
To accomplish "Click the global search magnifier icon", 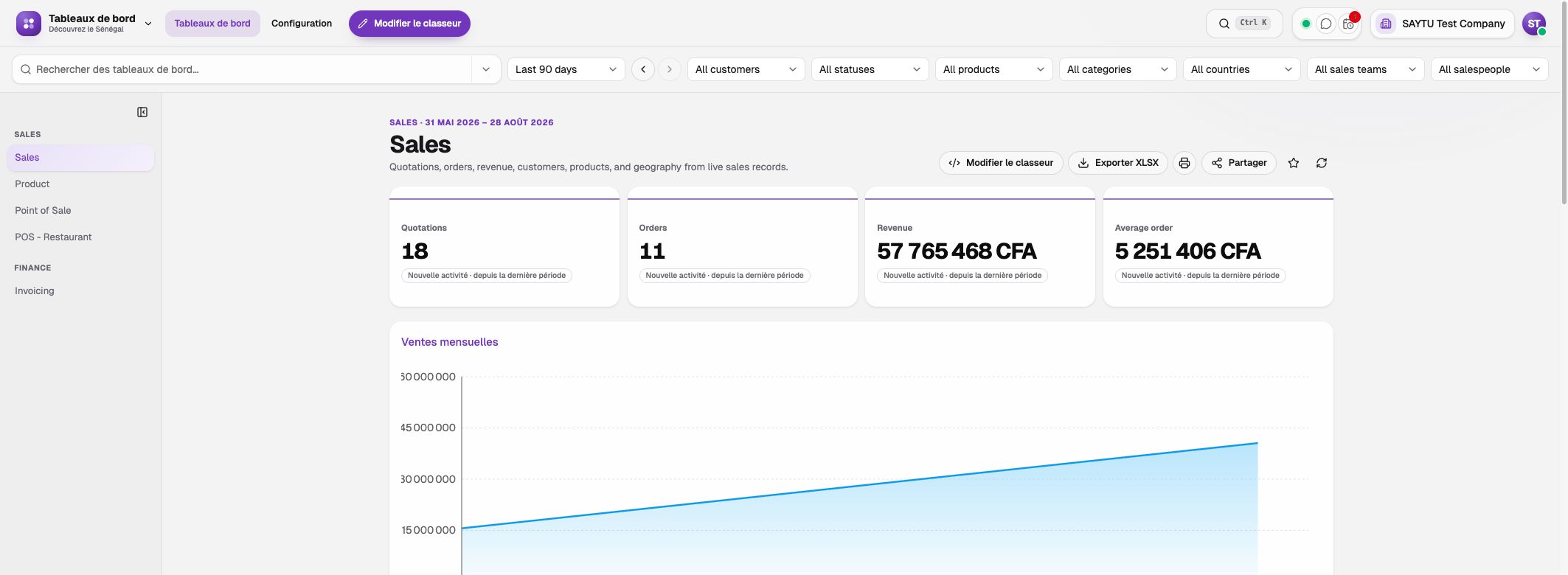I will click(1224, 24).
